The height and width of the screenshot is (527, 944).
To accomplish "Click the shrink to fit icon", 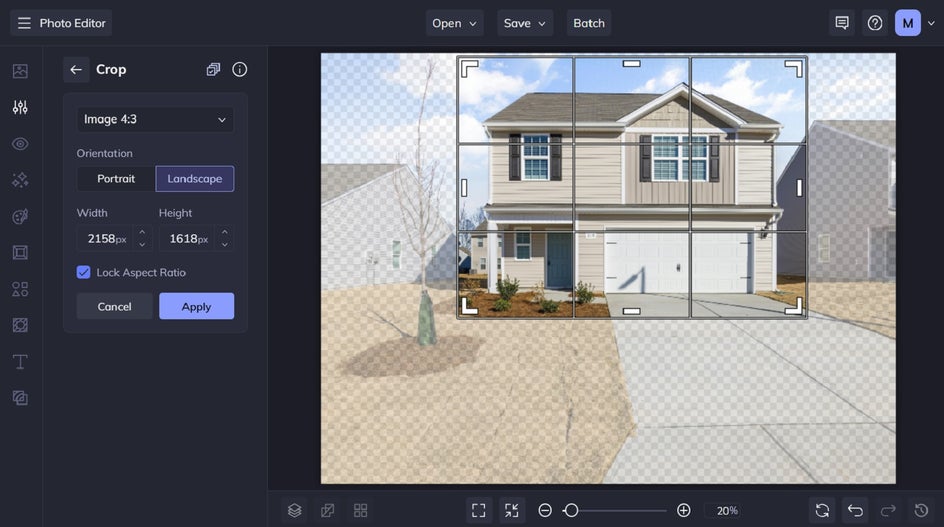I will point(512,510).
